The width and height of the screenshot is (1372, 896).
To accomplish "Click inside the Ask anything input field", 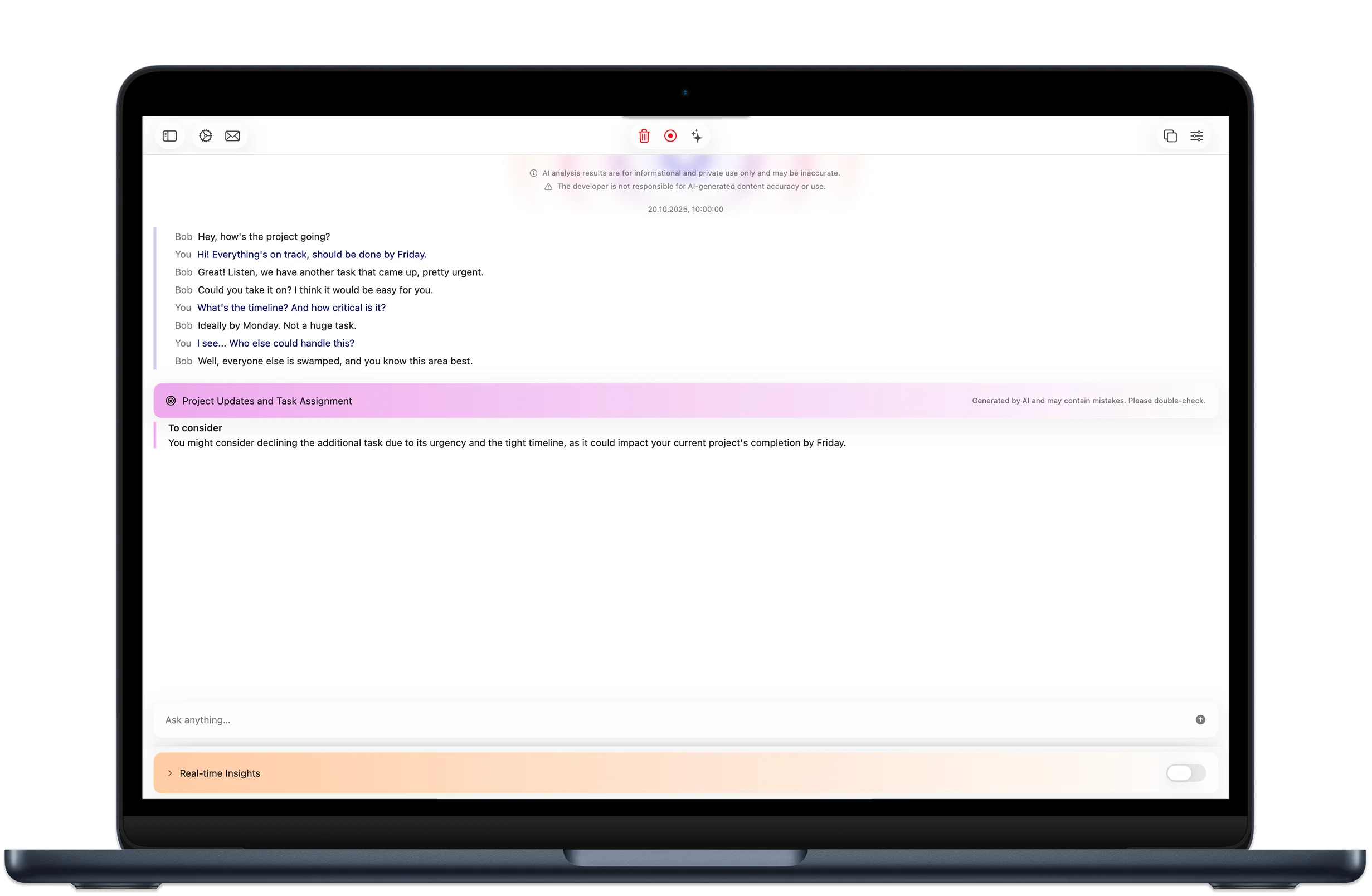I will point(403,719).
